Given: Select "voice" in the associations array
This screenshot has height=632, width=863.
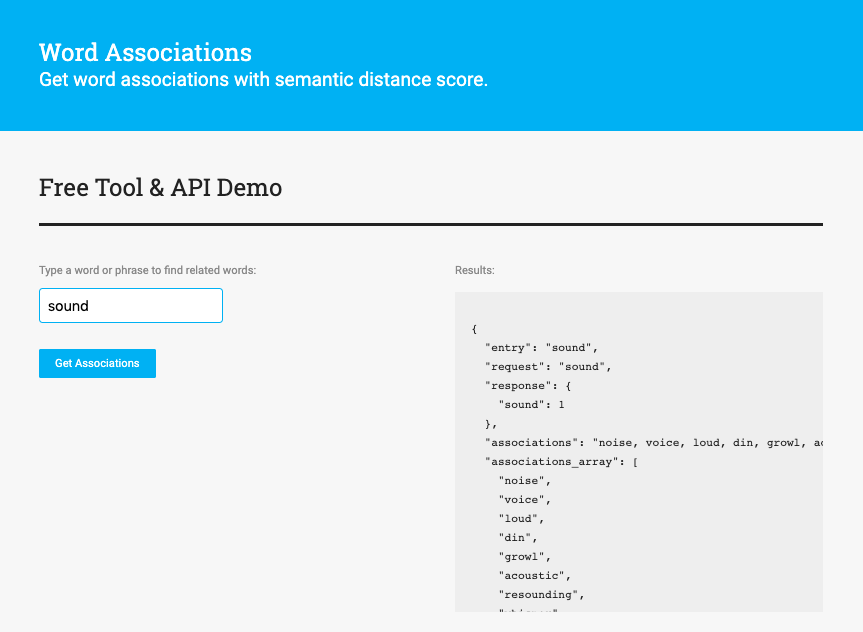Looking at the screenshot, I should click(524, 499).
